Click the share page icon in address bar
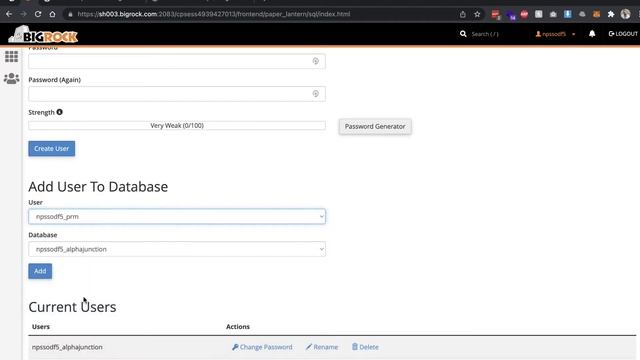Viewport: 640px width, 360px height. pos(462,14)
